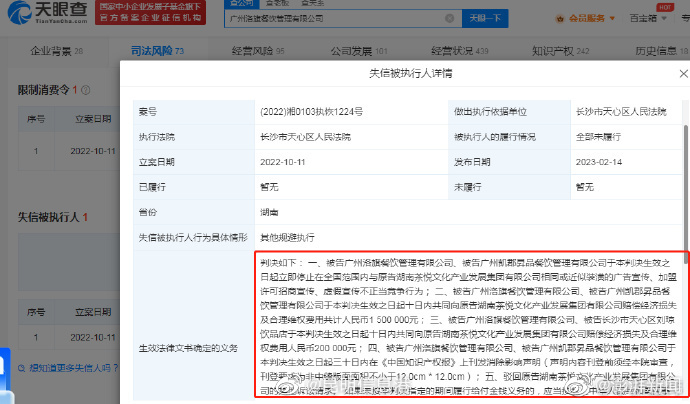Screen dimensions: 690x404
Task: Click the HOT badge above 百宝箱
Action: (x=664, y=7)
